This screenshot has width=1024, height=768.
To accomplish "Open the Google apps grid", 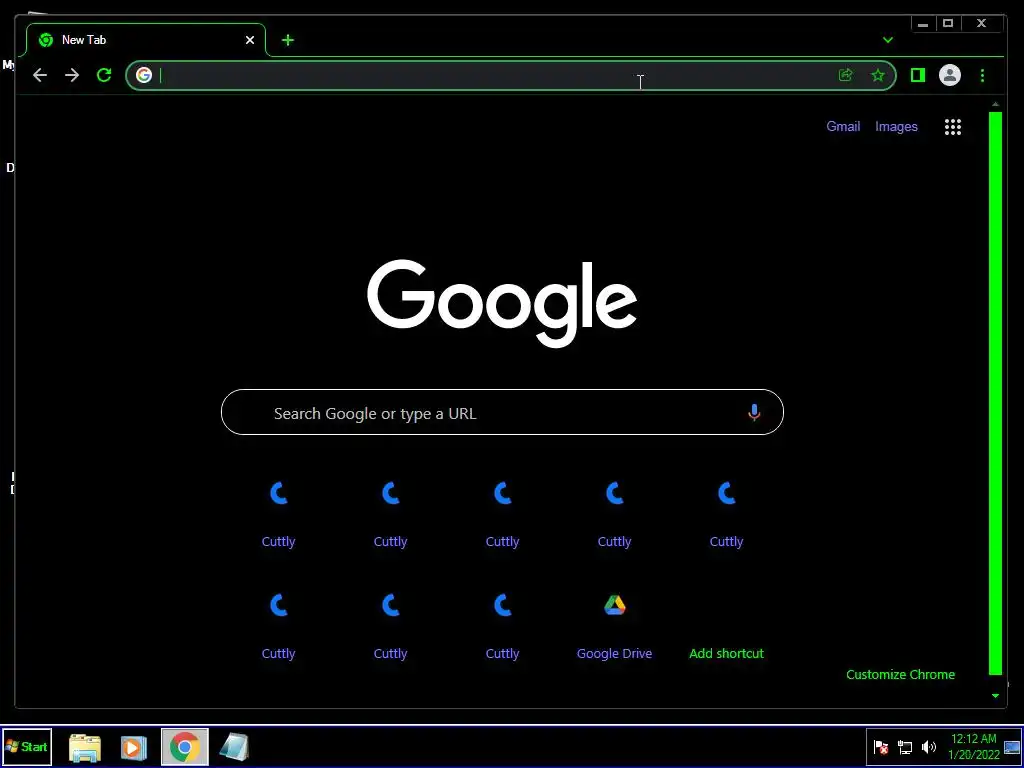I will coord(953,127).
